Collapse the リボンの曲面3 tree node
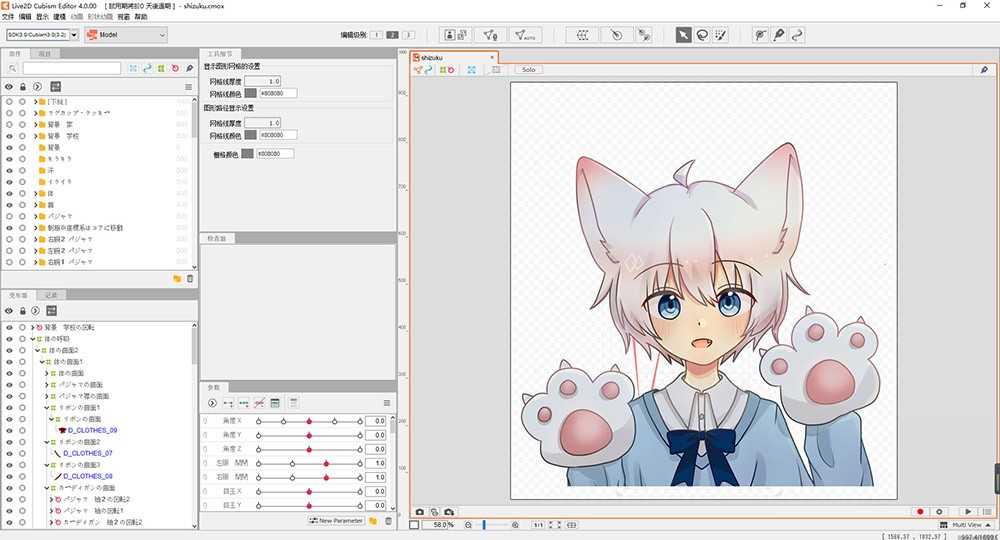The image size is (1000, 540). coord(47,465)
